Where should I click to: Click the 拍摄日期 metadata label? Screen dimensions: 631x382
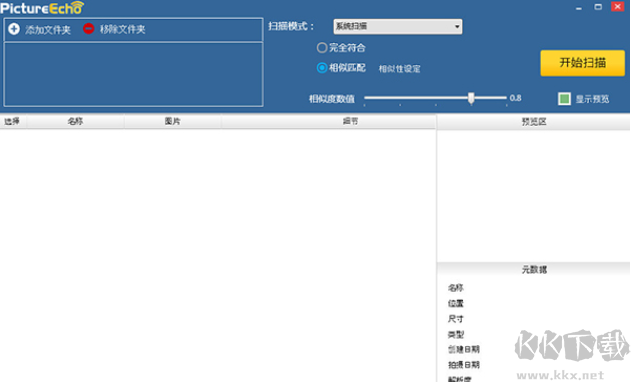464,365
